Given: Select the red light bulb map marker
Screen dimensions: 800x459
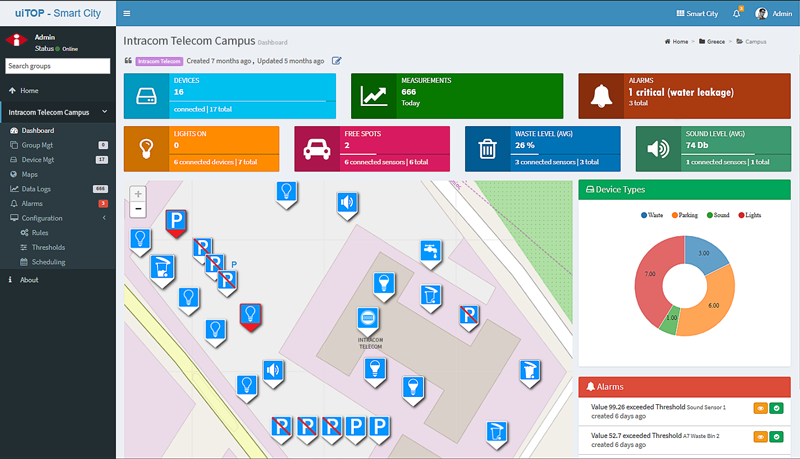Looking at the screenshot, I should [251, 317].
